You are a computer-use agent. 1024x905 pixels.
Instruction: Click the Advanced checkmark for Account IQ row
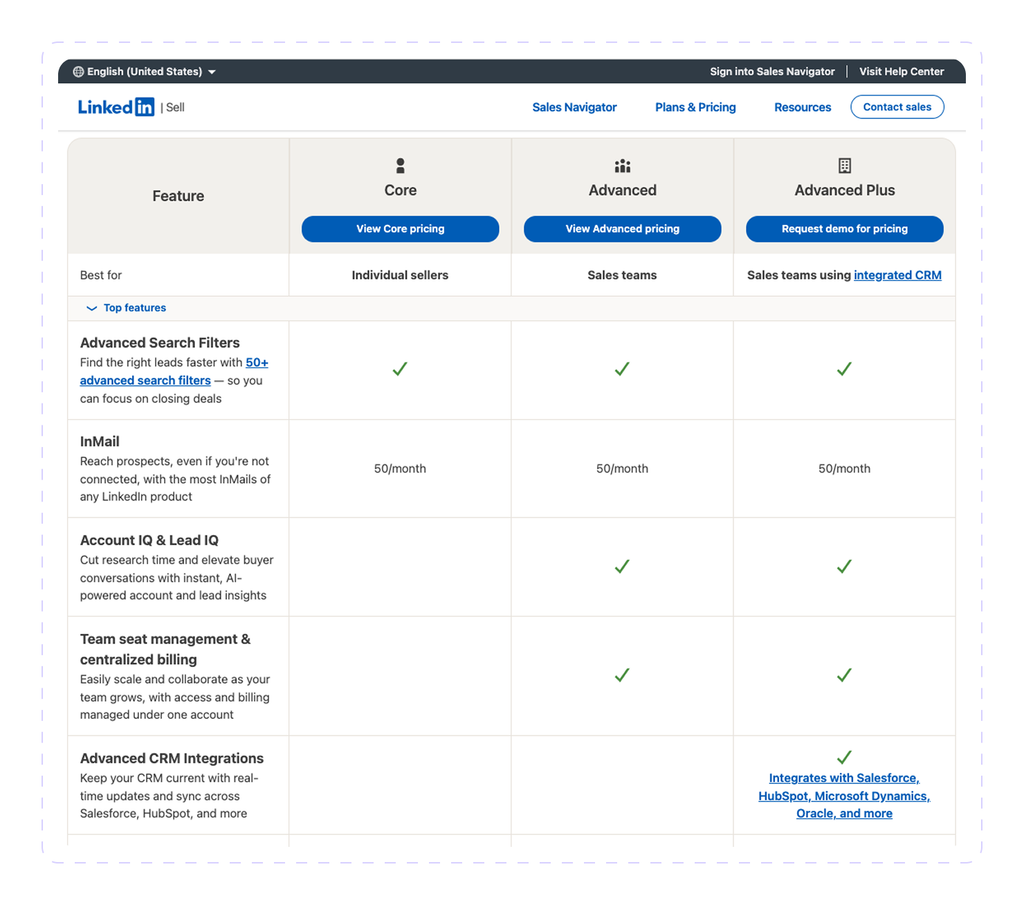[622, 566]
